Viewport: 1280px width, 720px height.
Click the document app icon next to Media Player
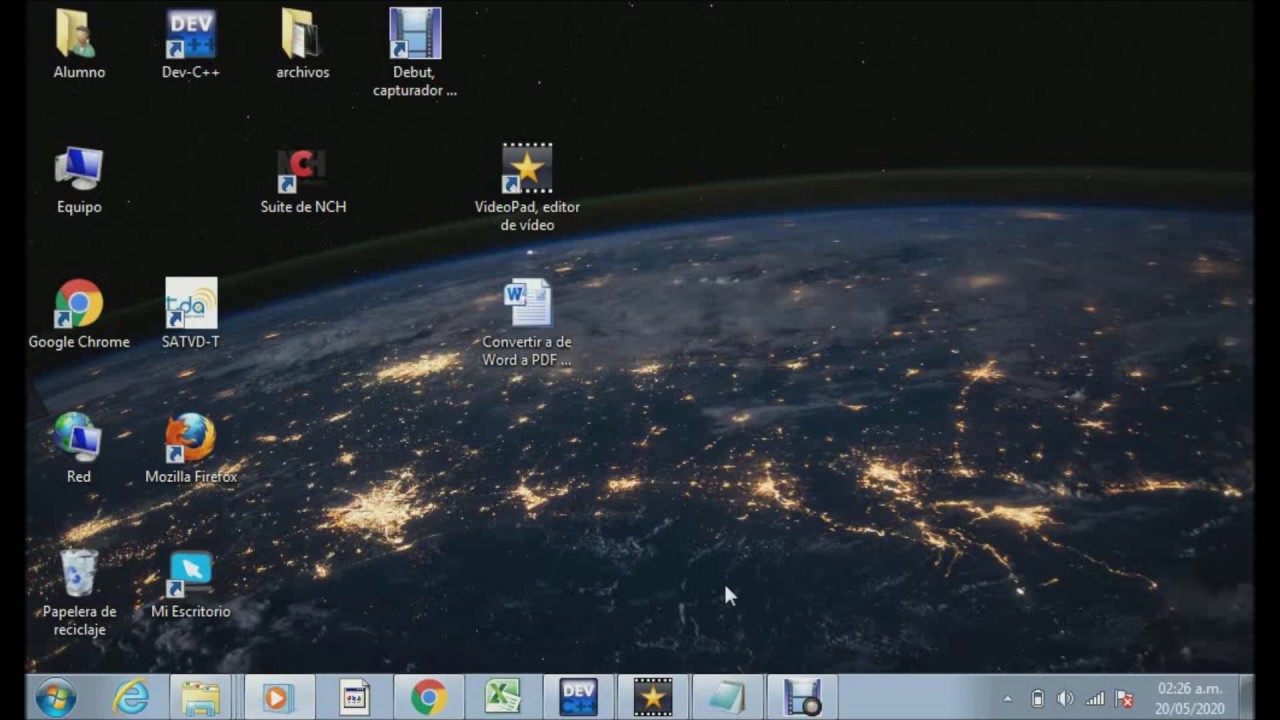(354, 697)
